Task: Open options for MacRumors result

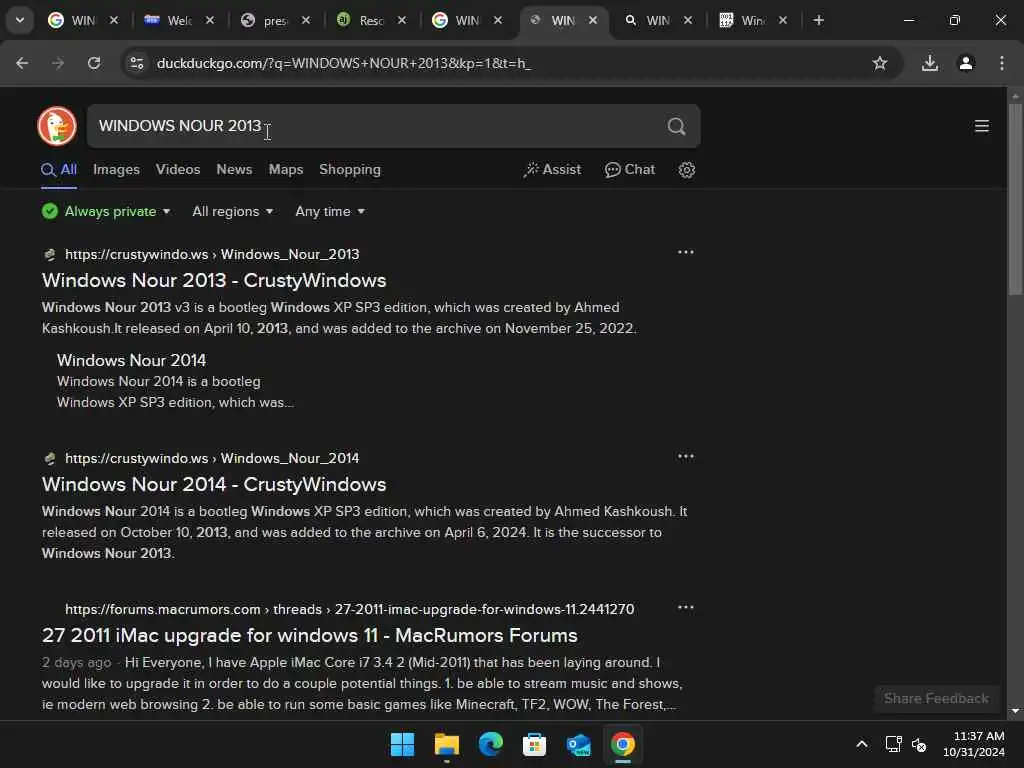Action: pyautogui.click(x=686, y=607)
